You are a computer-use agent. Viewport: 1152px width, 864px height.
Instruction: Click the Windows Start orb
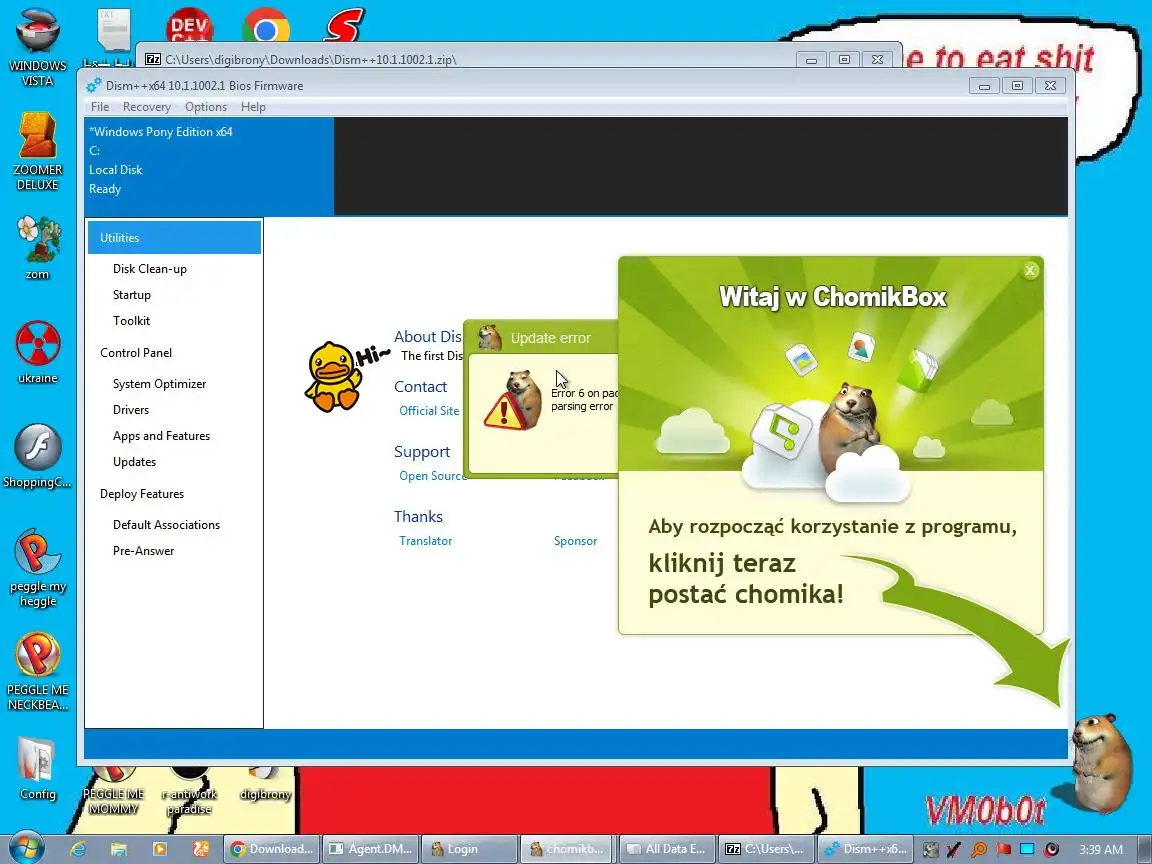(26, 848)
